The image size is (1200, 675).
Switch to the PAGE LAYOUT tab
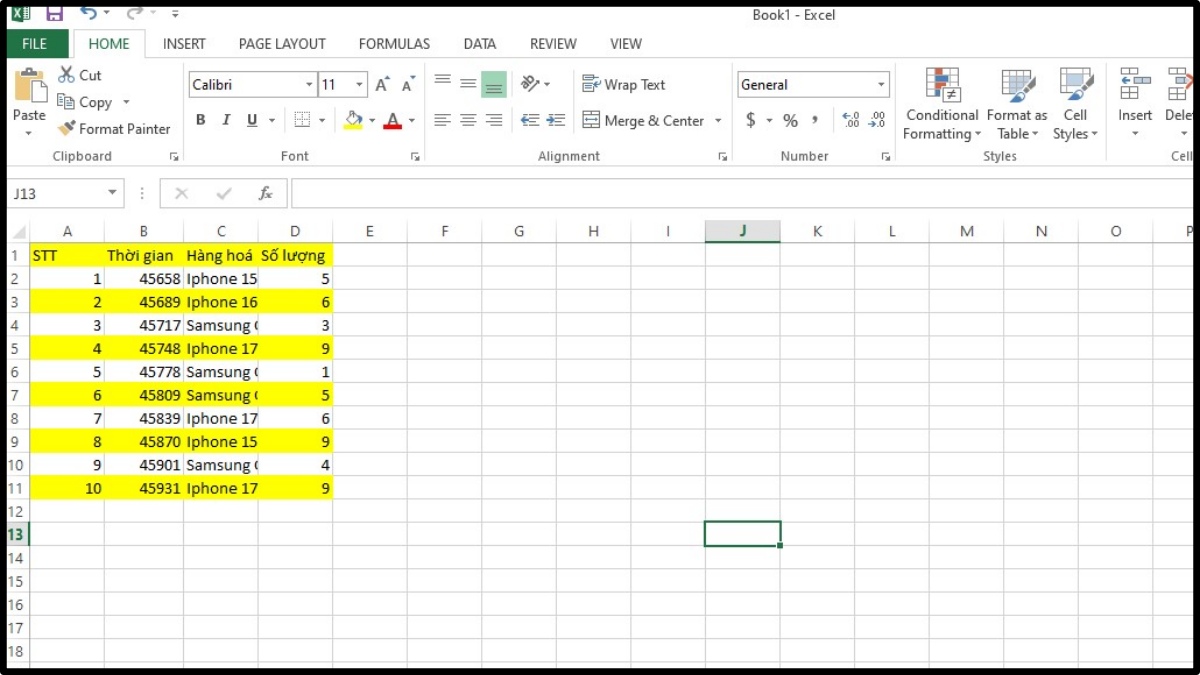click(282, 44)
